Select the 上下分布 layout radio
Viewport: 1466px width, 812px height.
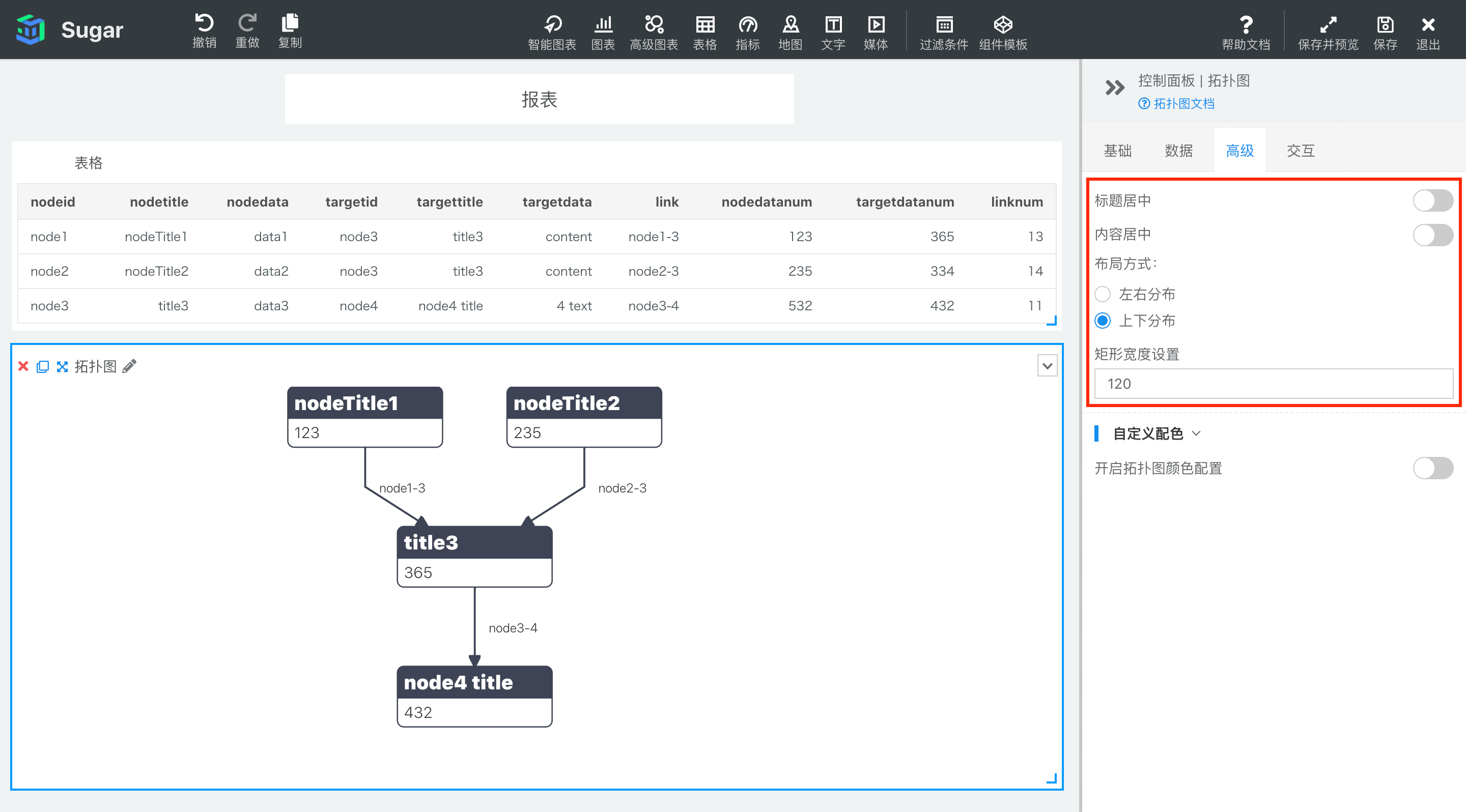1103,321
